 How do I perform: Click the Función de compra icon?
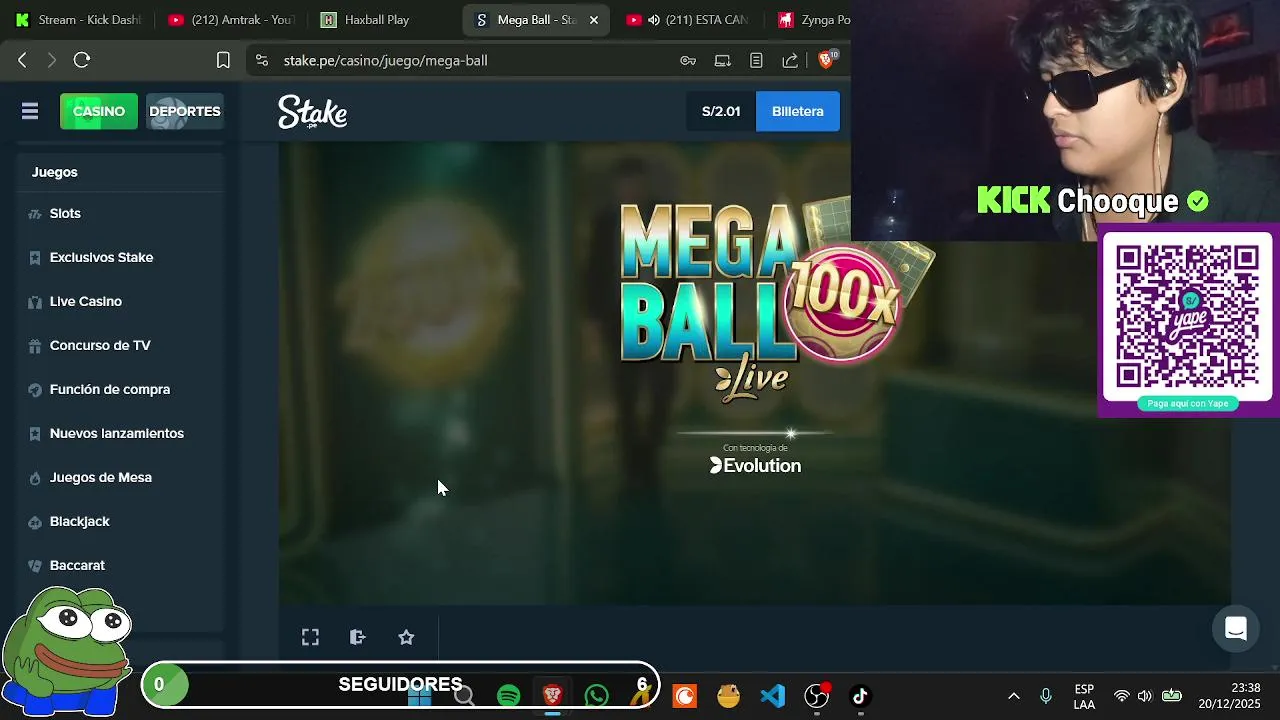[35, 390]
